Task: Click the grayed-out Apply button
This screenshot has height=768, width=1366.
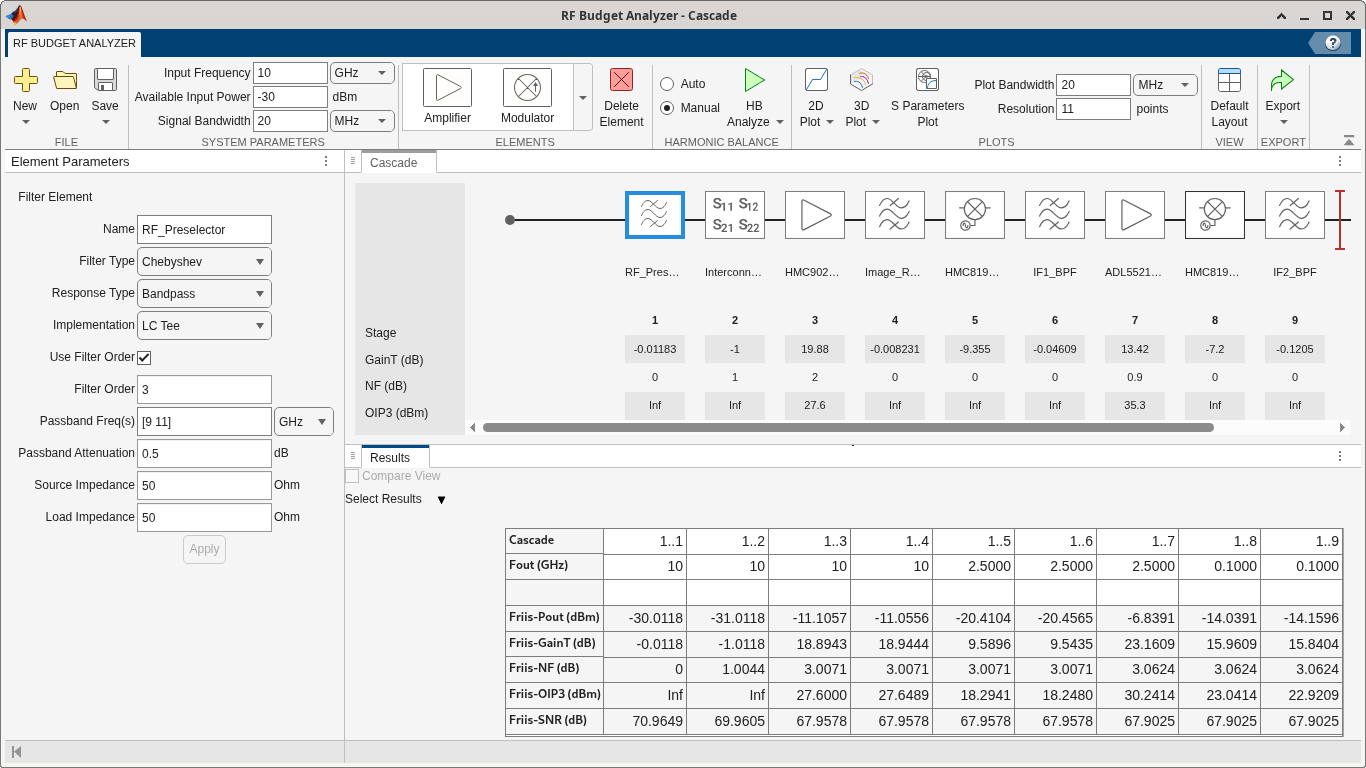Action: (204, 549)
